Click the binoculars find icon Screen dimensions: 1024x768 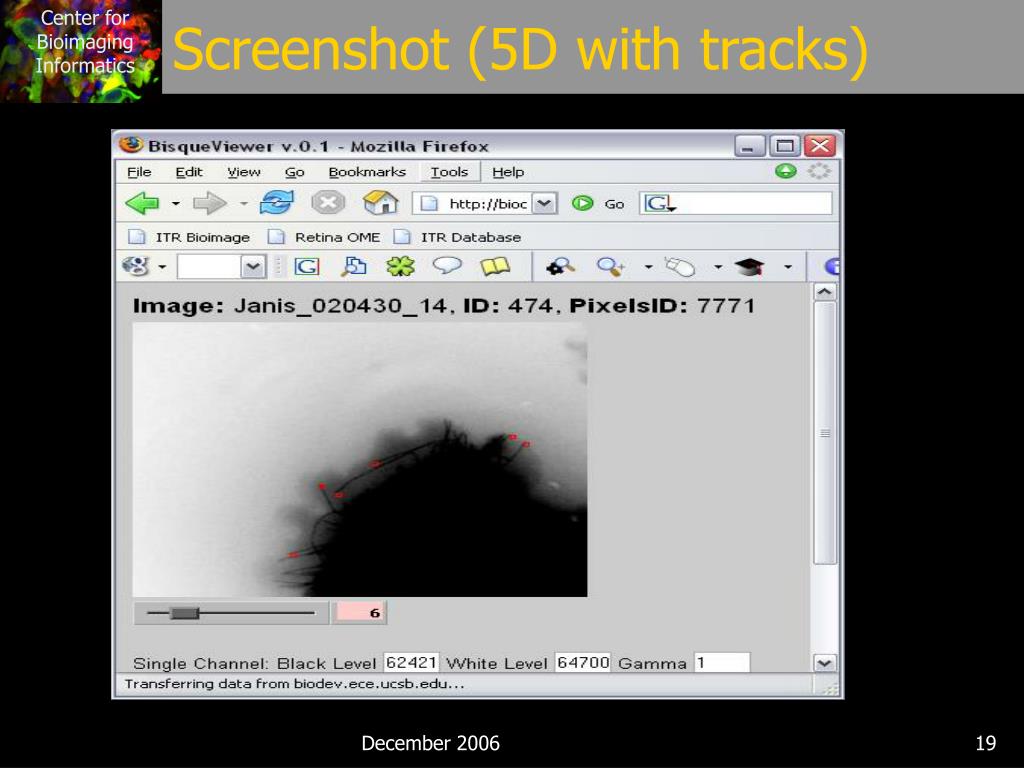tap(560, 266)
